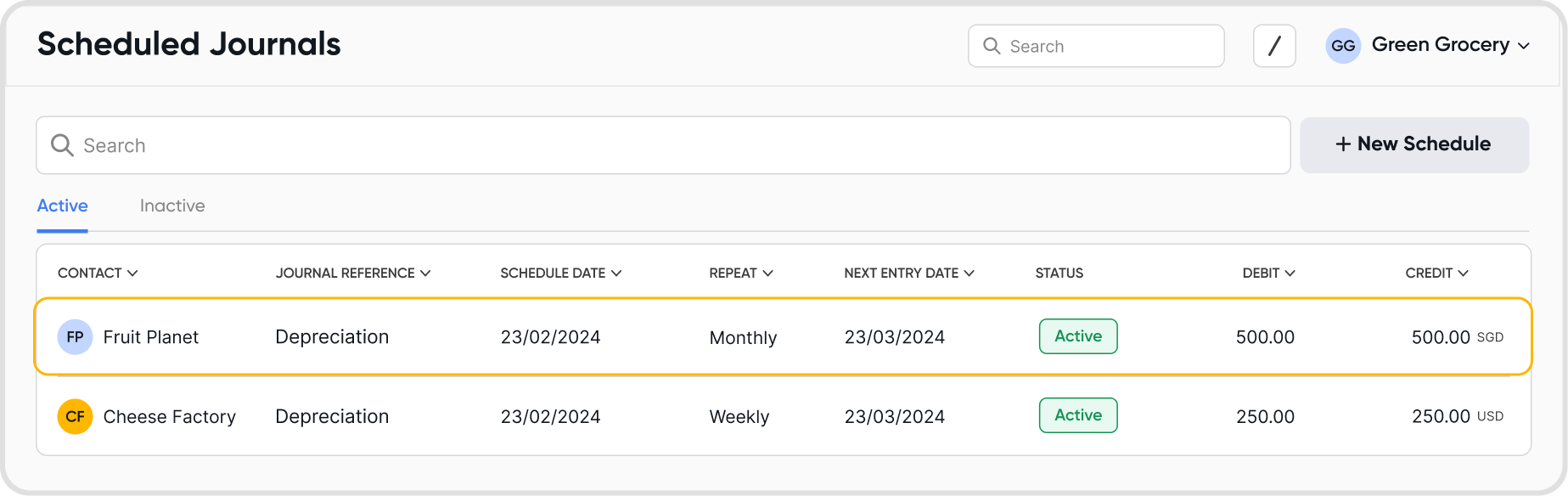Click the GG account avatar icon

point(1343,46)
